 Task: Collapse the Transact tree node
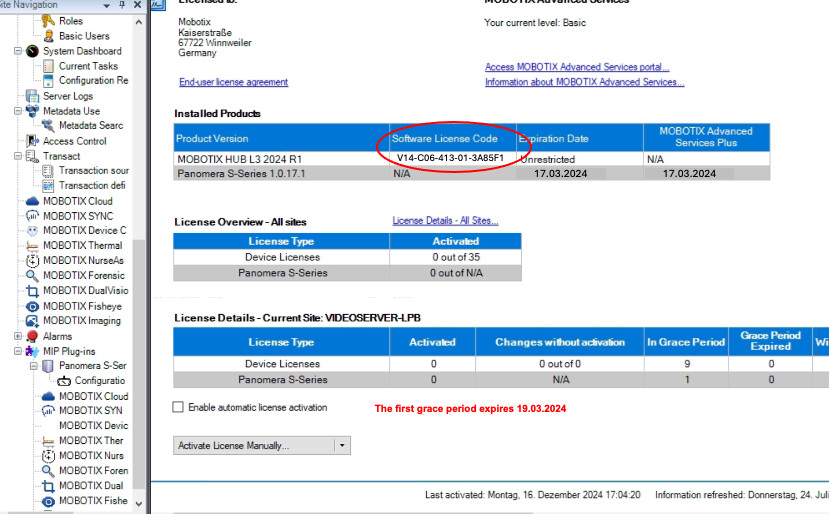click(x=17, y=156)
